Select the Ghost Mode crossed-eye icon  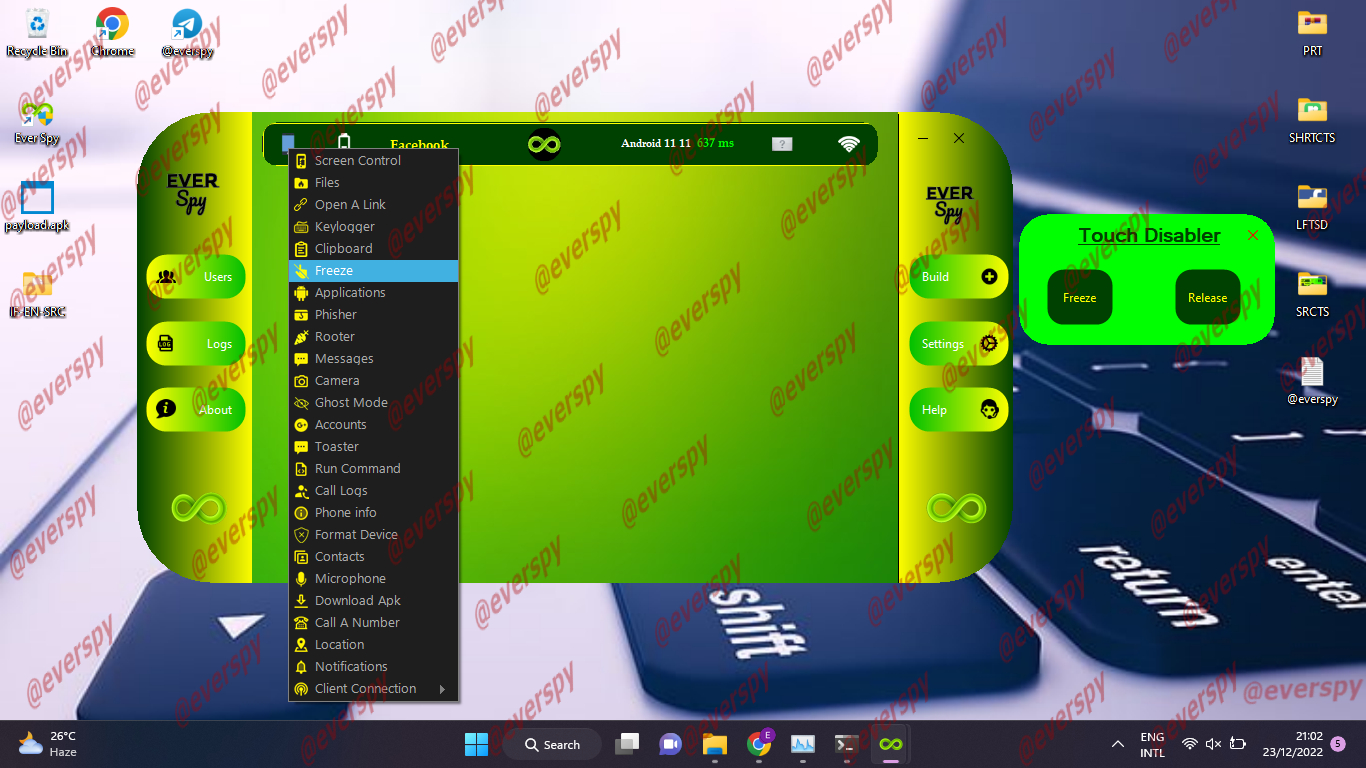[301, 403]
